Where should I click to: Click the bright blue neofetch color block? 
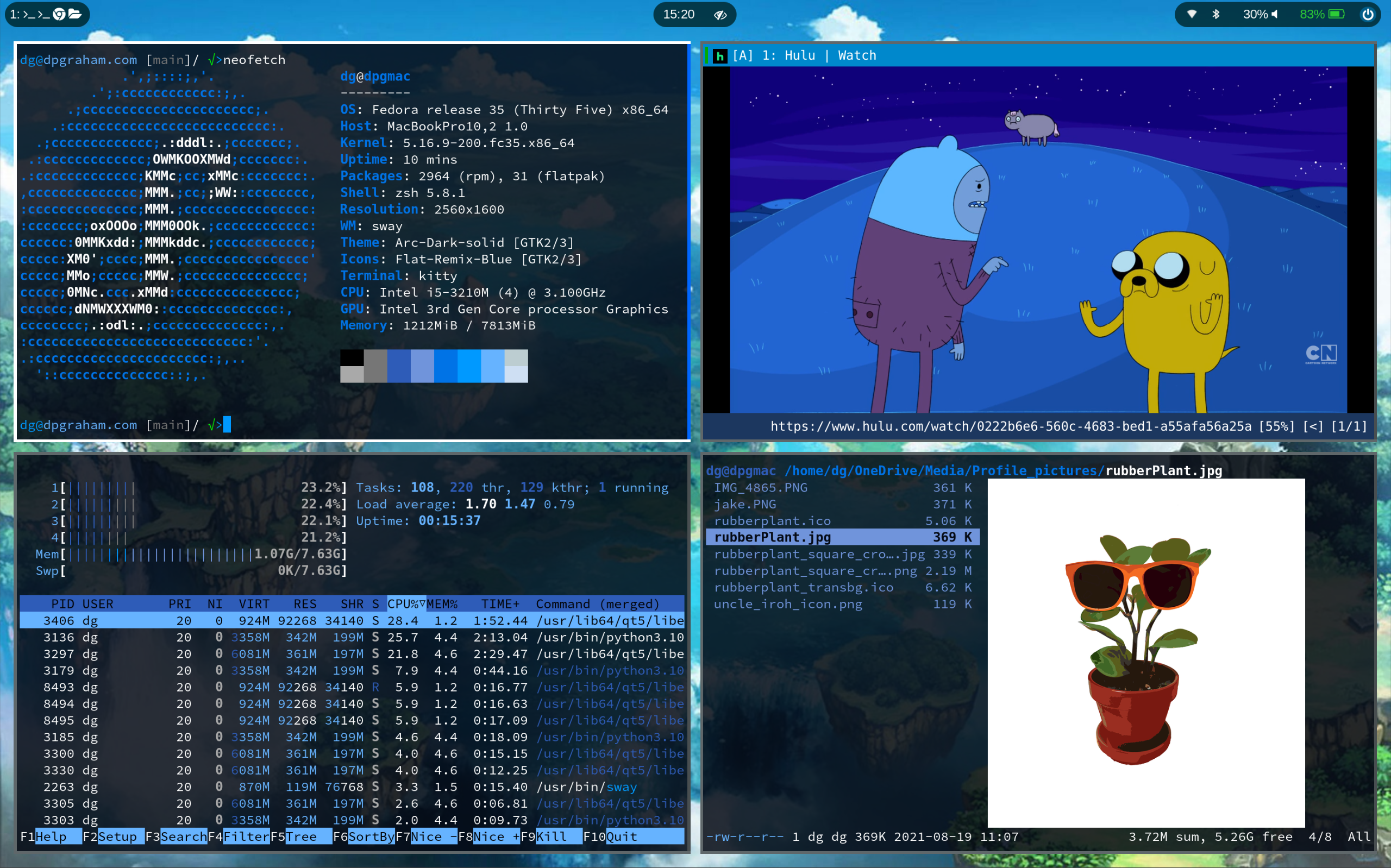coord(469,366)
